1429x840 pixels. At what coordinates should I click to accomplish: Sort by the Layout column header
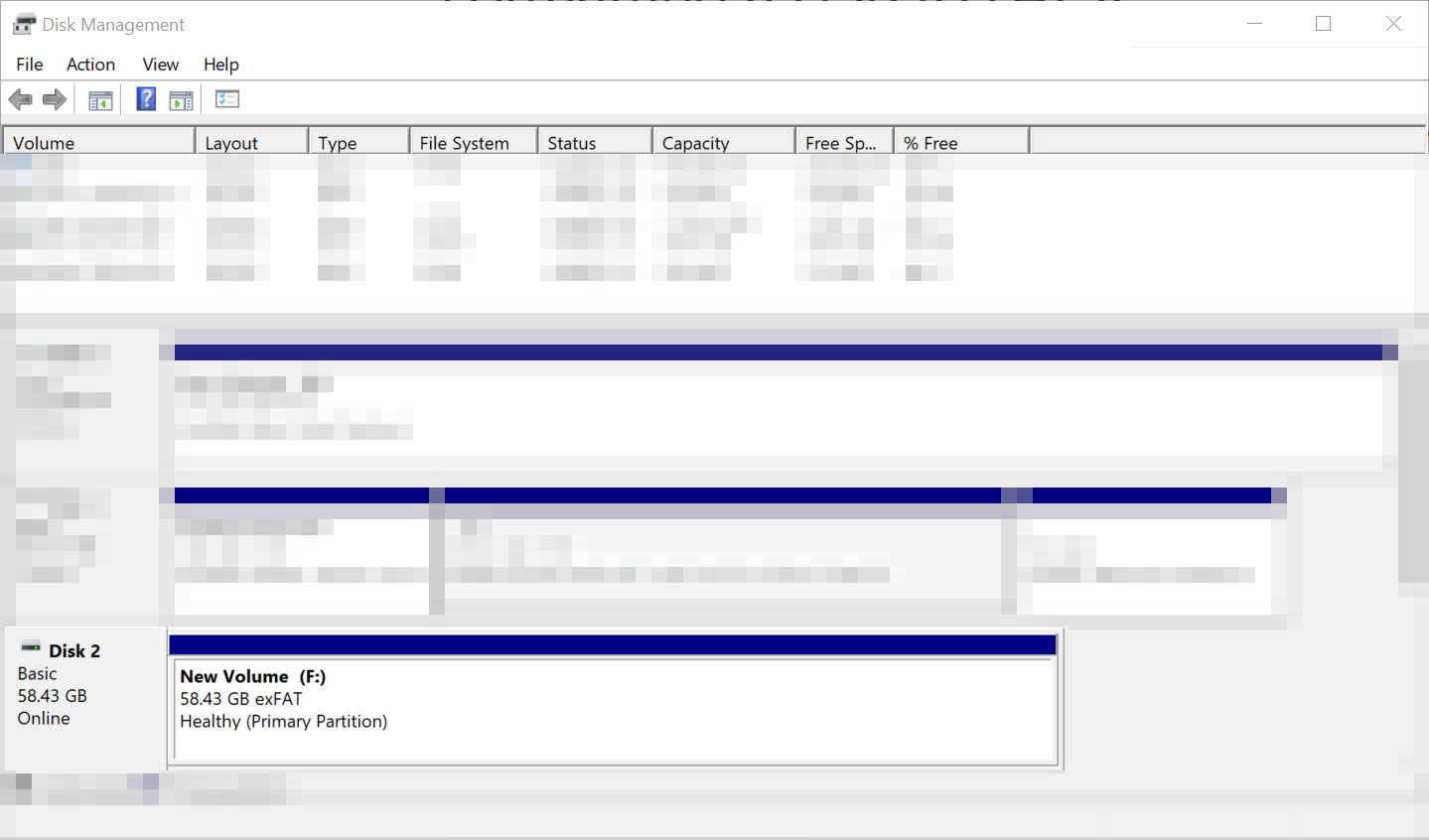pyautogui.click(x=252, y=142)
